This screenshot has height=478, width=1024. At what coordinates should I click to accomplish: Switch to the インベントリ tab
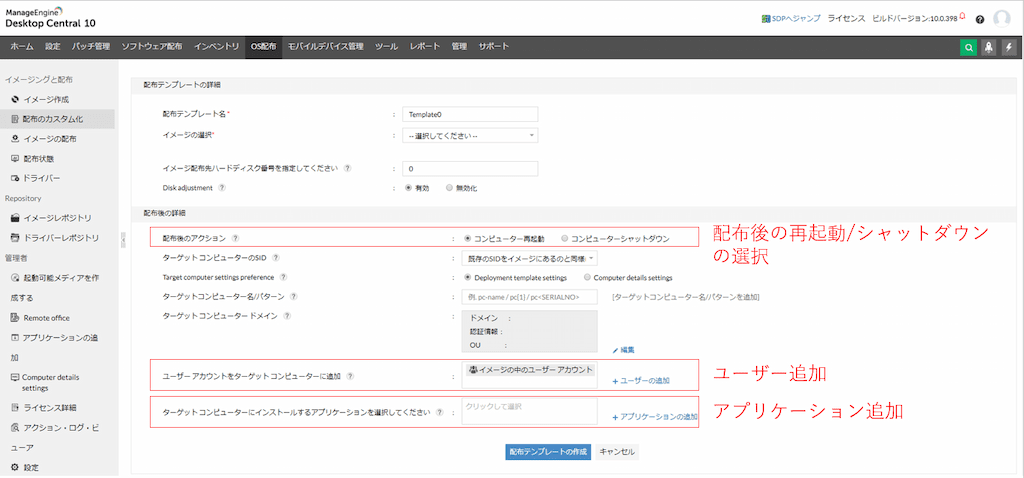pos(216,47)
